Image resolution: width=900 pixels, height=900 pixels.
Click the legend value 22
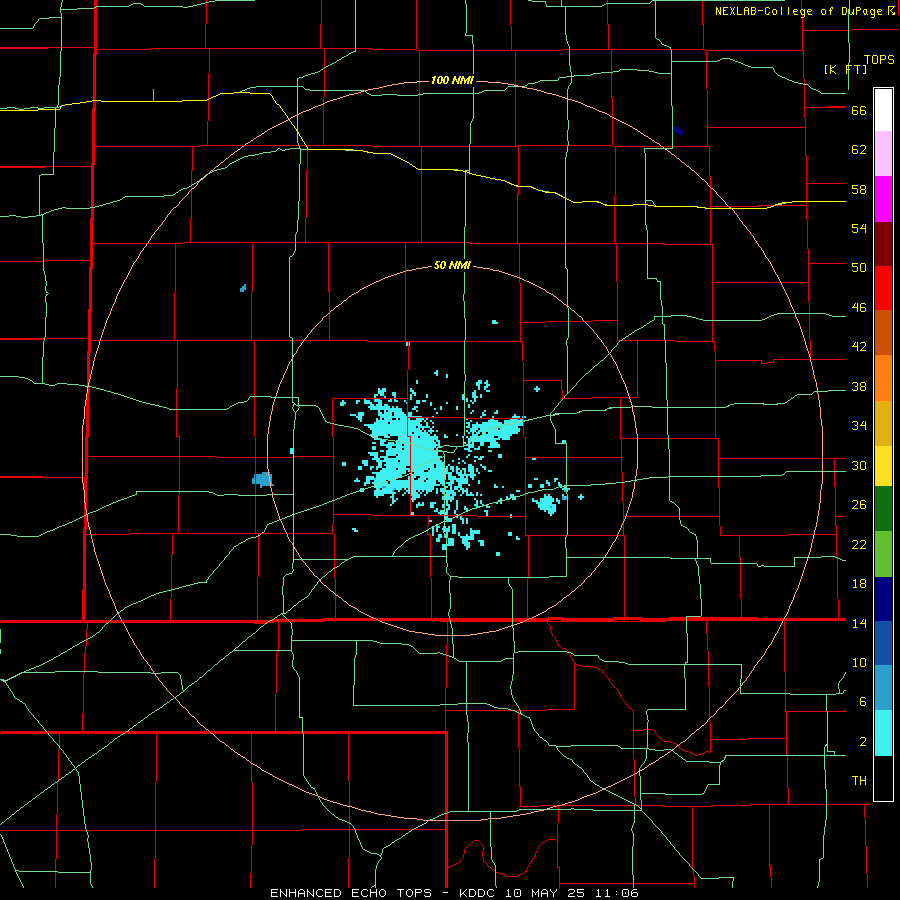[859, 544]
